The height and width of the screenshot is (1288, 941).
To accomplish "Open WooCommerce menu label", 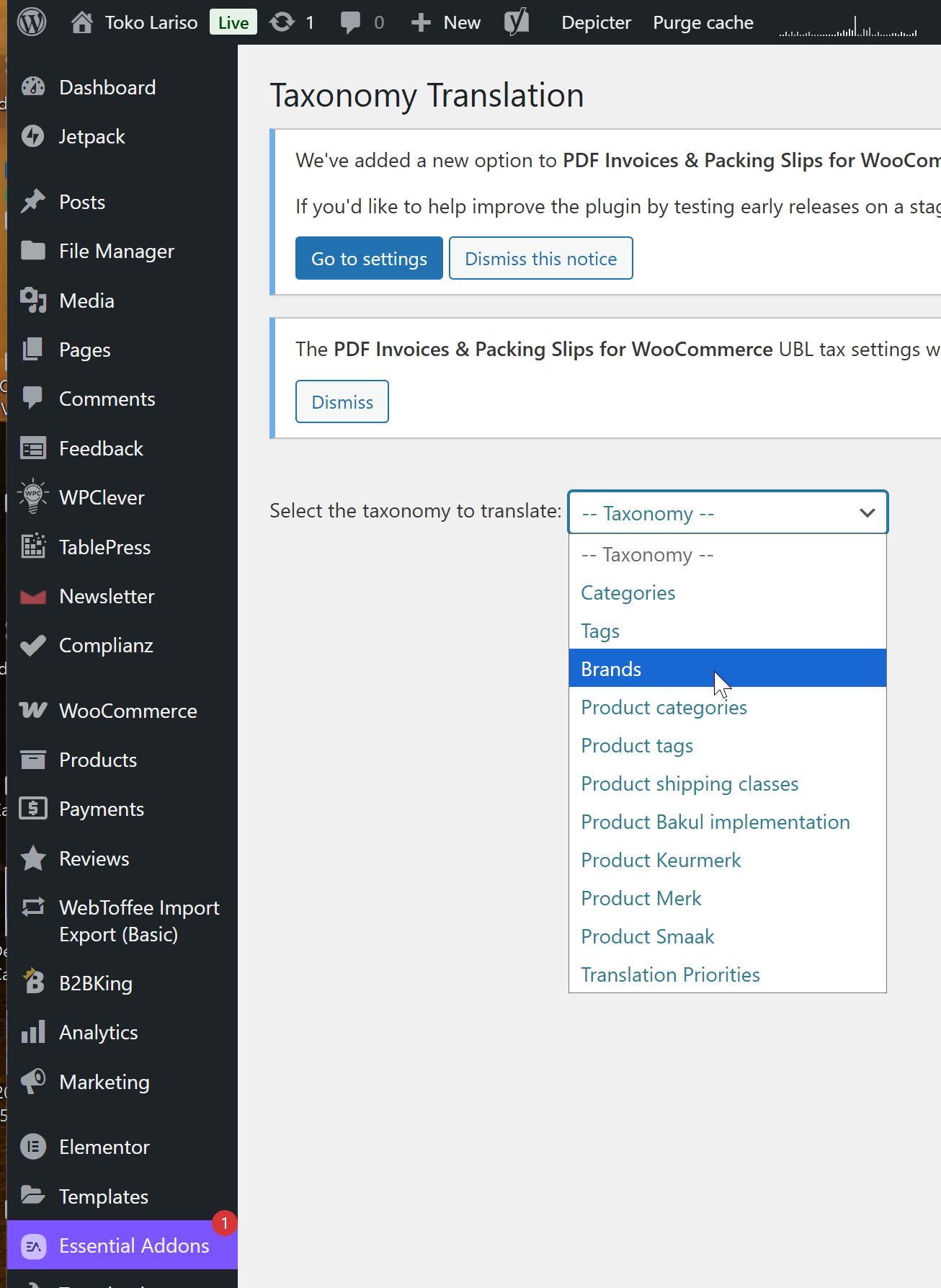I will (128, 711).
